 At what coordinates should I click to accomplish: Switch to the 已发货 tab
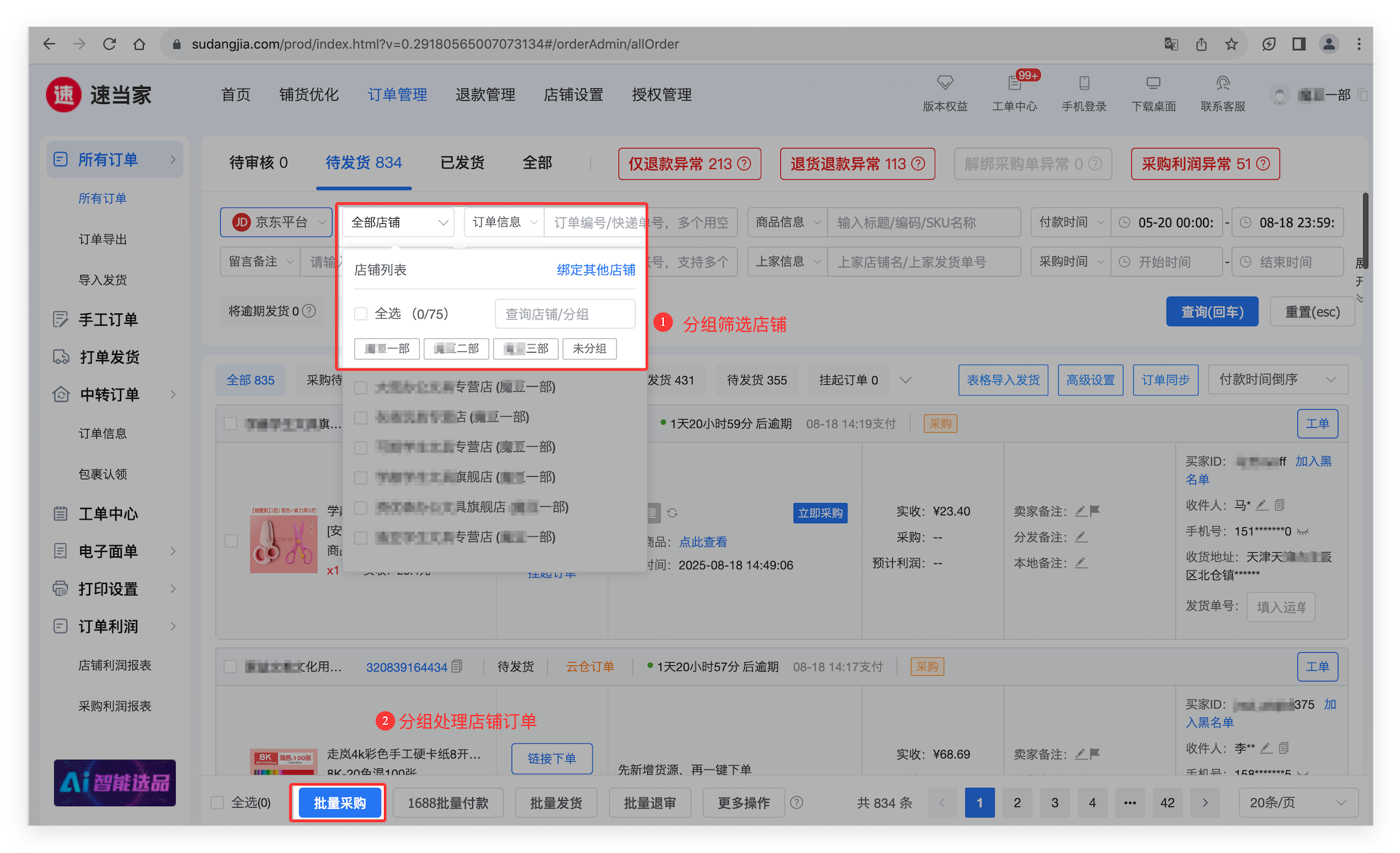pyautogui.click(x=462, y=163)
